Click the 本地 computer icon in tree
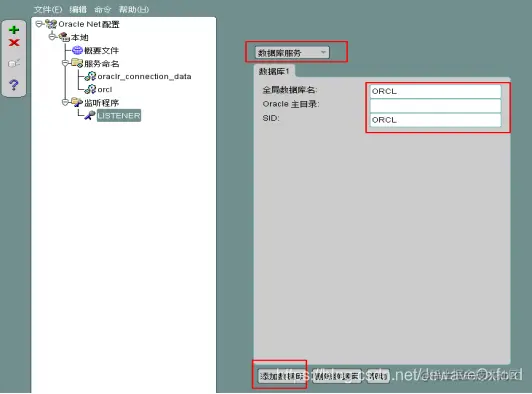Image resolution: width=532 pixels, height=394 pixels. (64, 37)
